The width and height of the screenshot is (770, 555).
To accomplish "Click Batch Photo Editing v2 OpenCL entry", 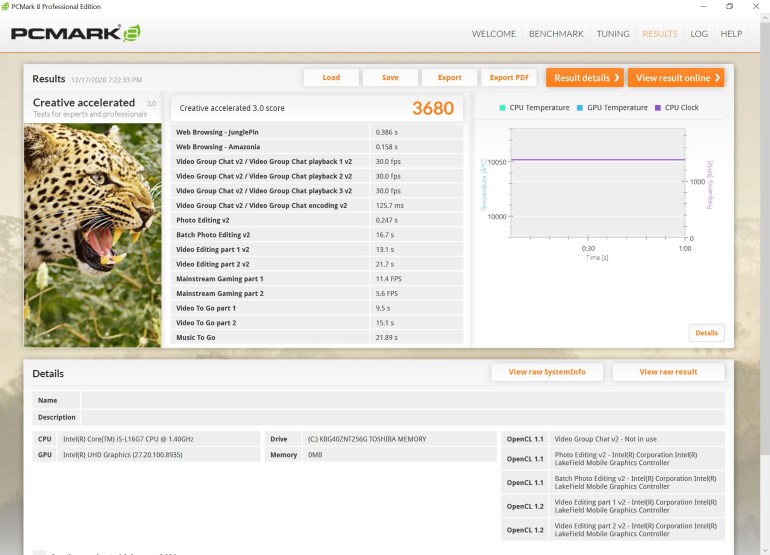I will (635, 482).
